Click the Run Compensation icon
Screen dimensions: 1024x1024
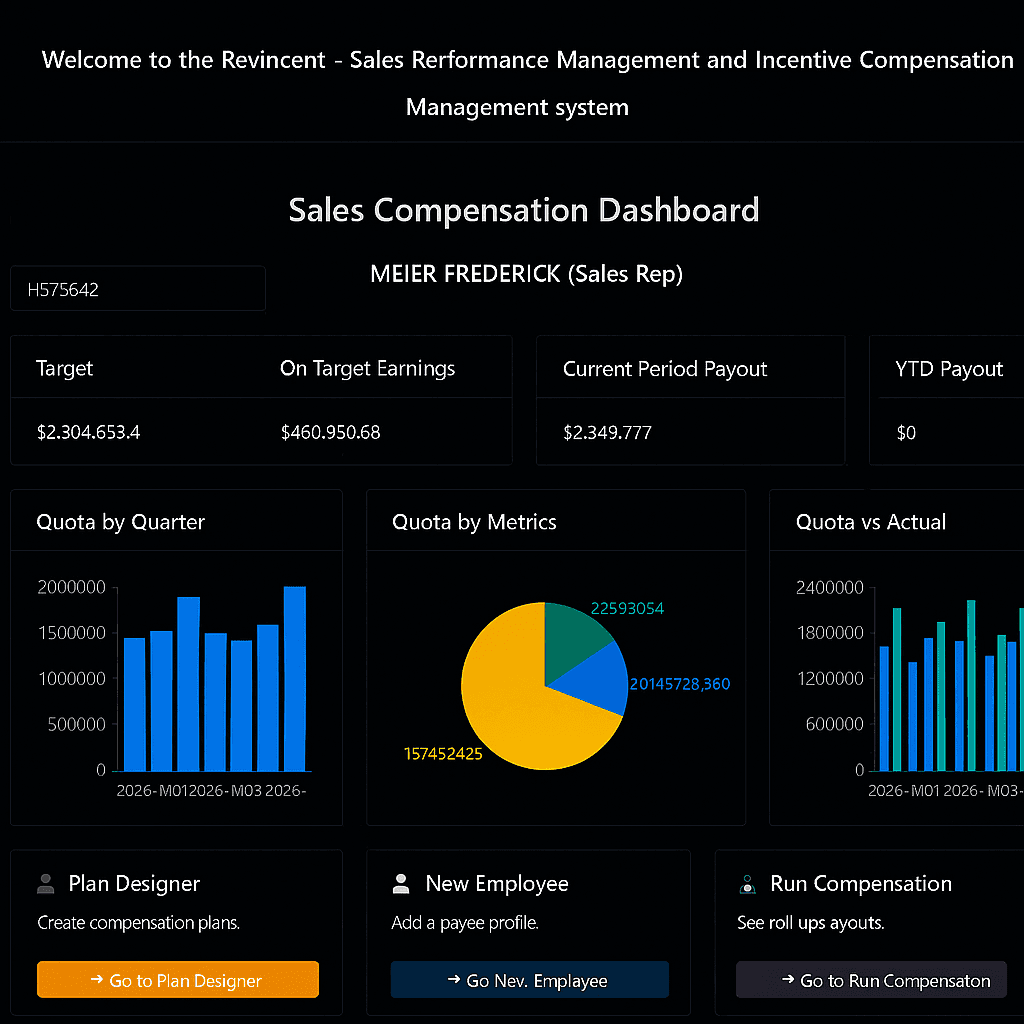746,884
